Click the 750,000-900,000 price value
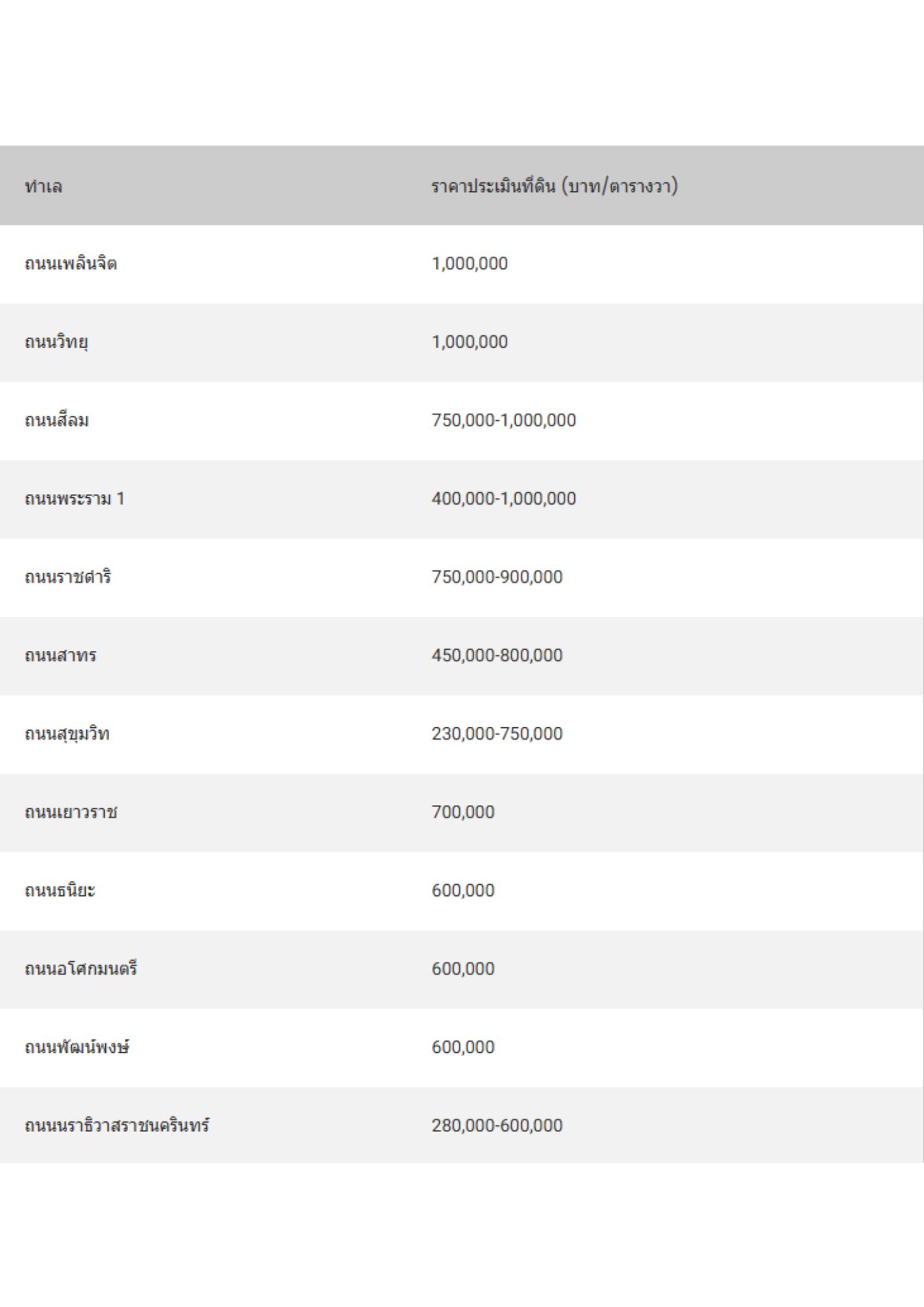The height and width of the screenshot is (1307, 924). click(x=497, y=577)
